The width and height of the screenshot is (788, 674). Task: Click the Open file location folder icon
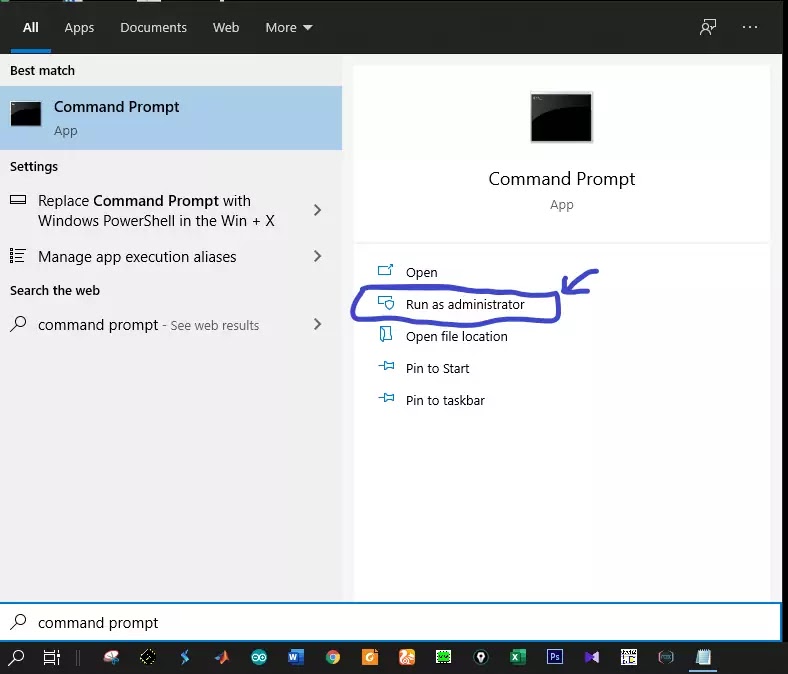tap(385, 335)
